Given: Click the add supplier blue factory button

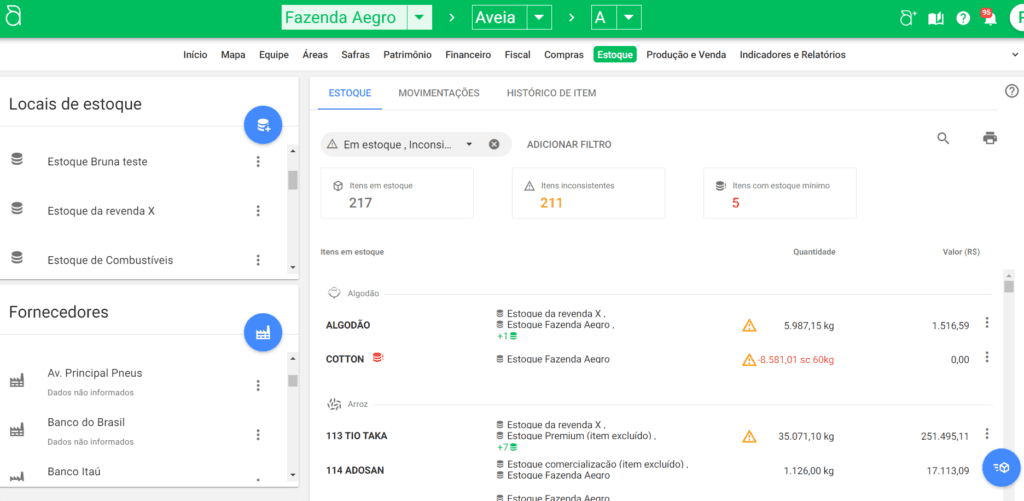Looking at the screenshot, I should [263, 334].
